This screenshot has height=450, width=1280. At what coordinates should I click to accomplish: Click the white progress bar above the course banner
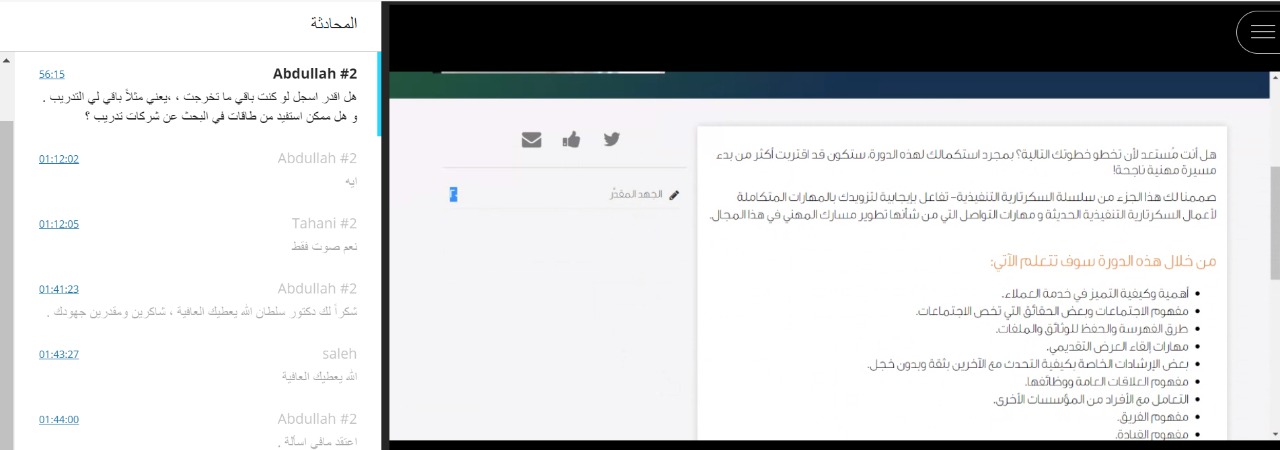point(552,71)
